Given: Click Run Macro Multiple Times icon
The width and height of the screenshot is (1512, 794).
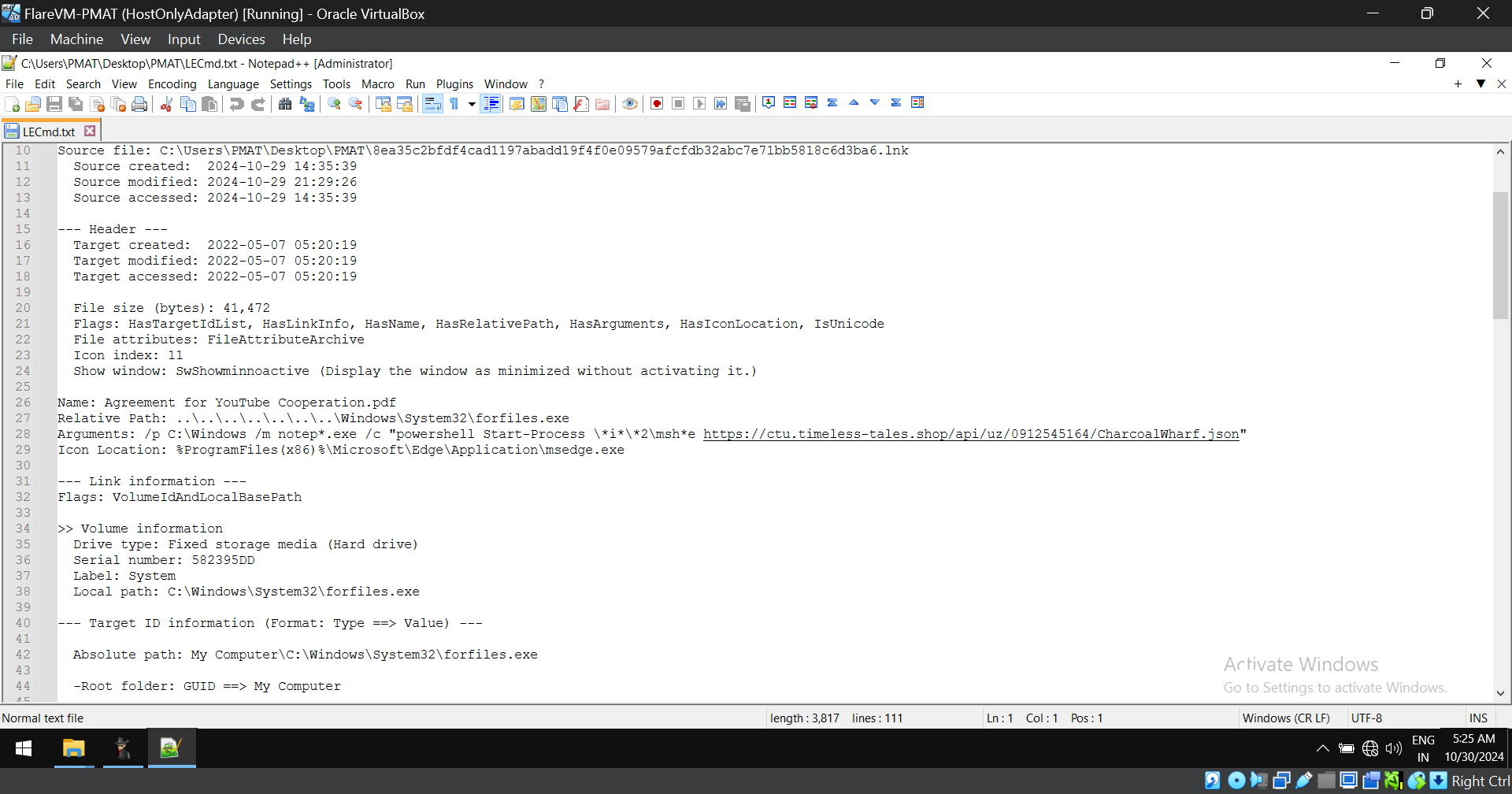Looking at the screenshot, I should (x=721, y=104).
